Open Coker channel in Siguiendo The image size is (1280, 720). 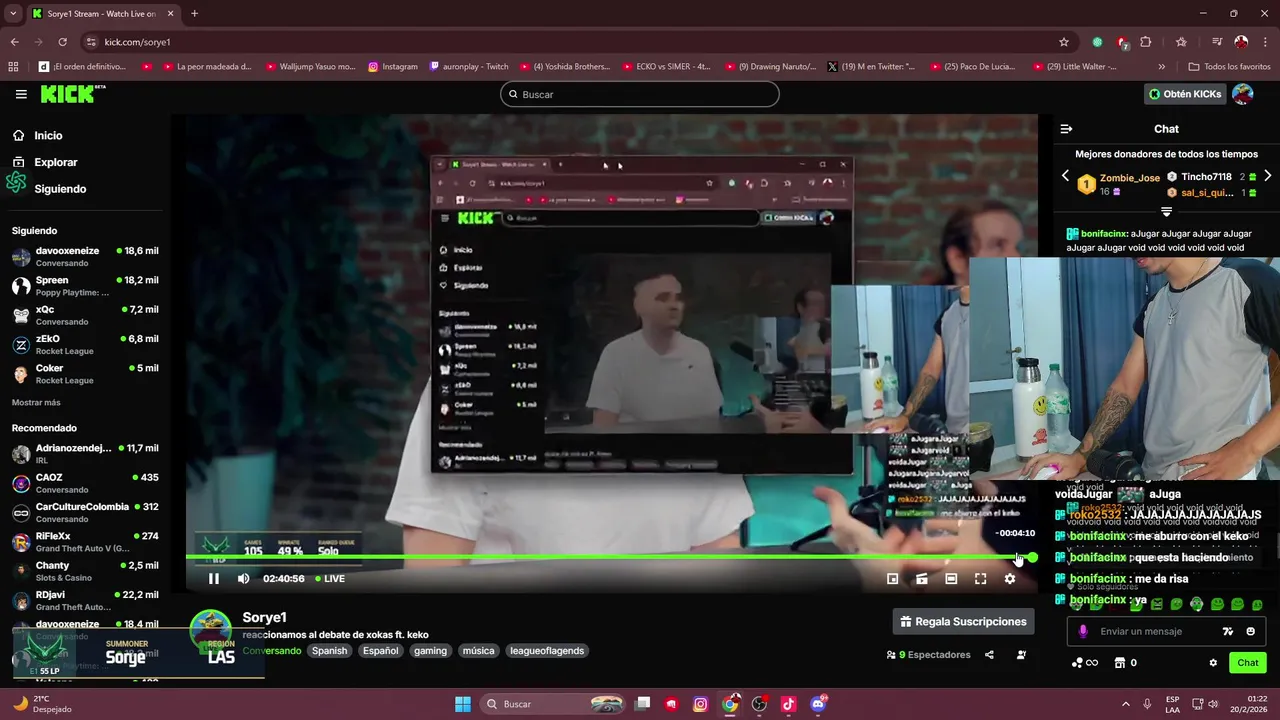[x=85, y=373]
